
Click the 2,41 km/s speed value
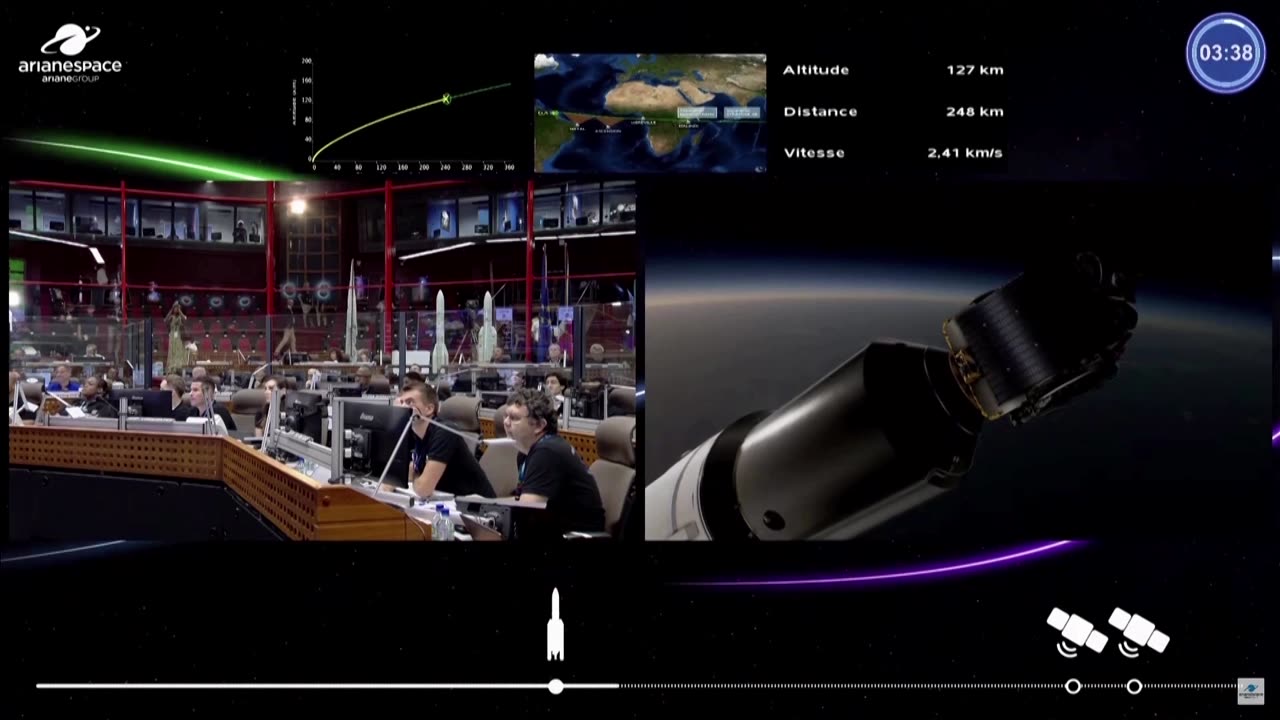tap(965, 153)
